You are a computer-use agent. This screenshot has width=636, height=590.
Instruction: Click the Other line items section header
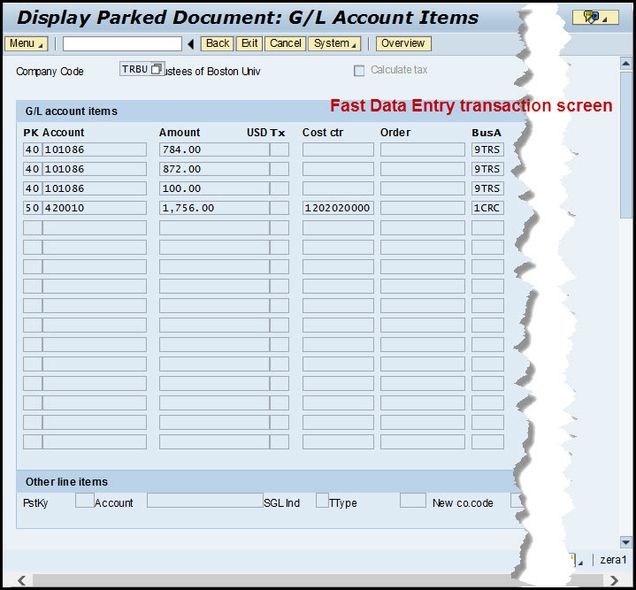(67, 482)
